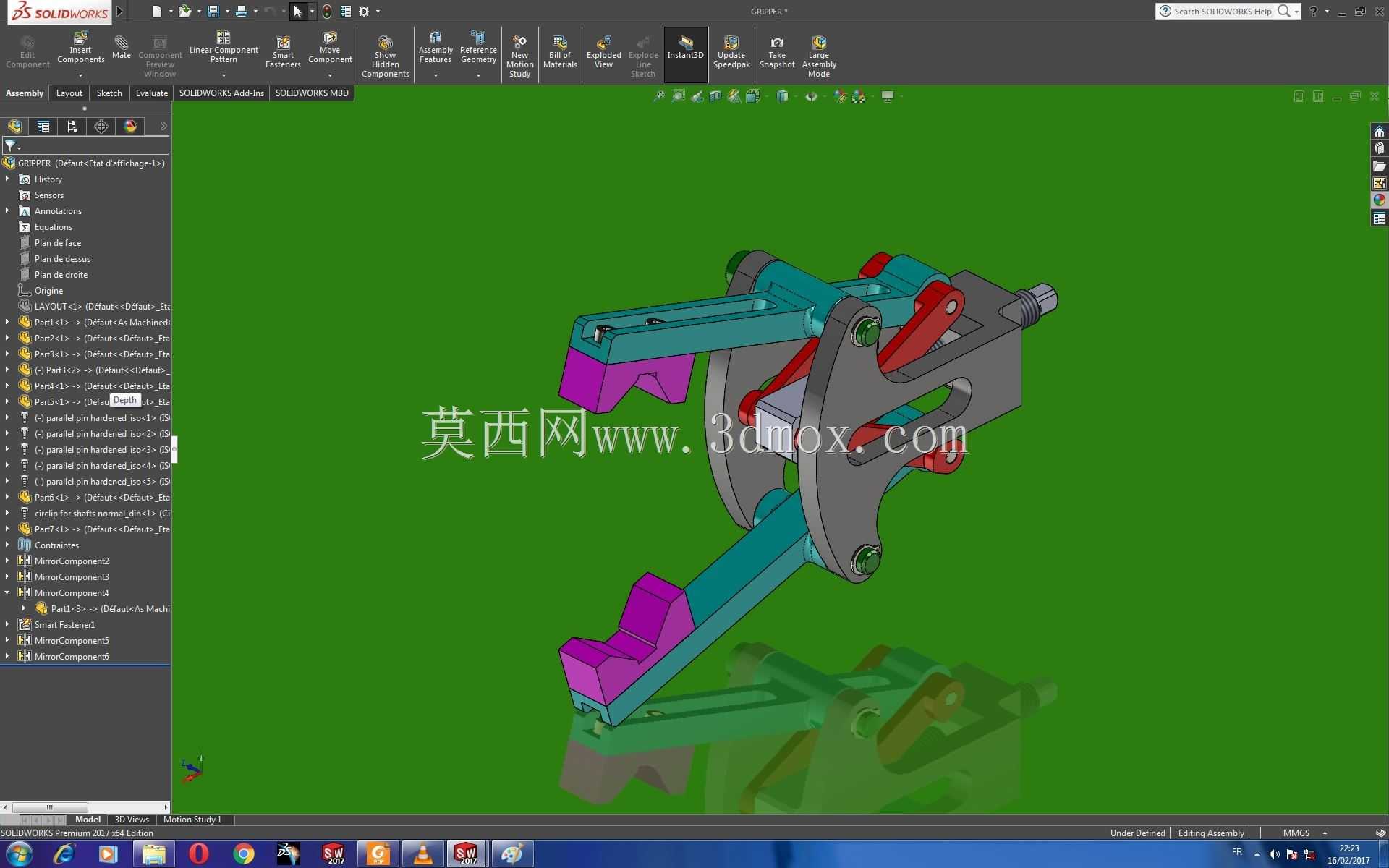Screen dimensions: 1389x868
Task: Collapse the MirrorComponent4 node
Action: pos(7,592)
